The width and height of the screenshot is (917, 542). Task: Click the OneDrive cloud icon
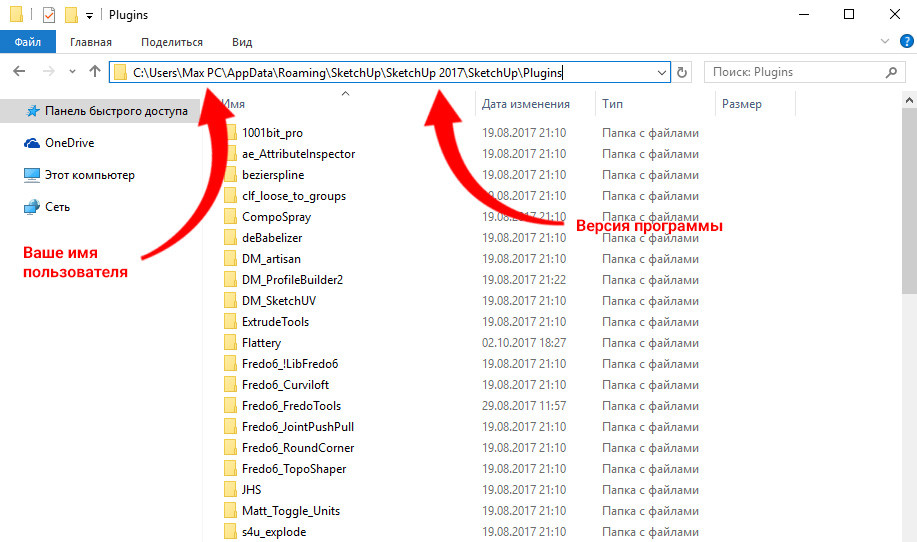(32, 143)
